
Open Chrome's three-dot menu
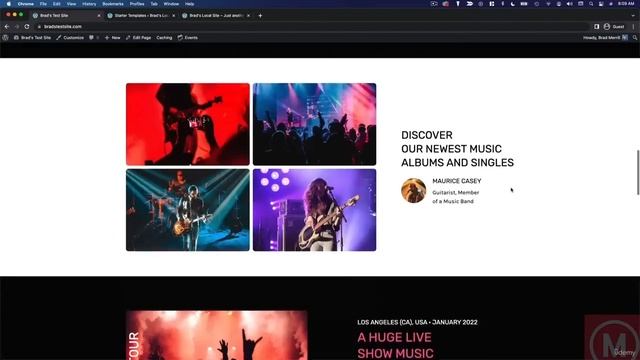(633, 27)
